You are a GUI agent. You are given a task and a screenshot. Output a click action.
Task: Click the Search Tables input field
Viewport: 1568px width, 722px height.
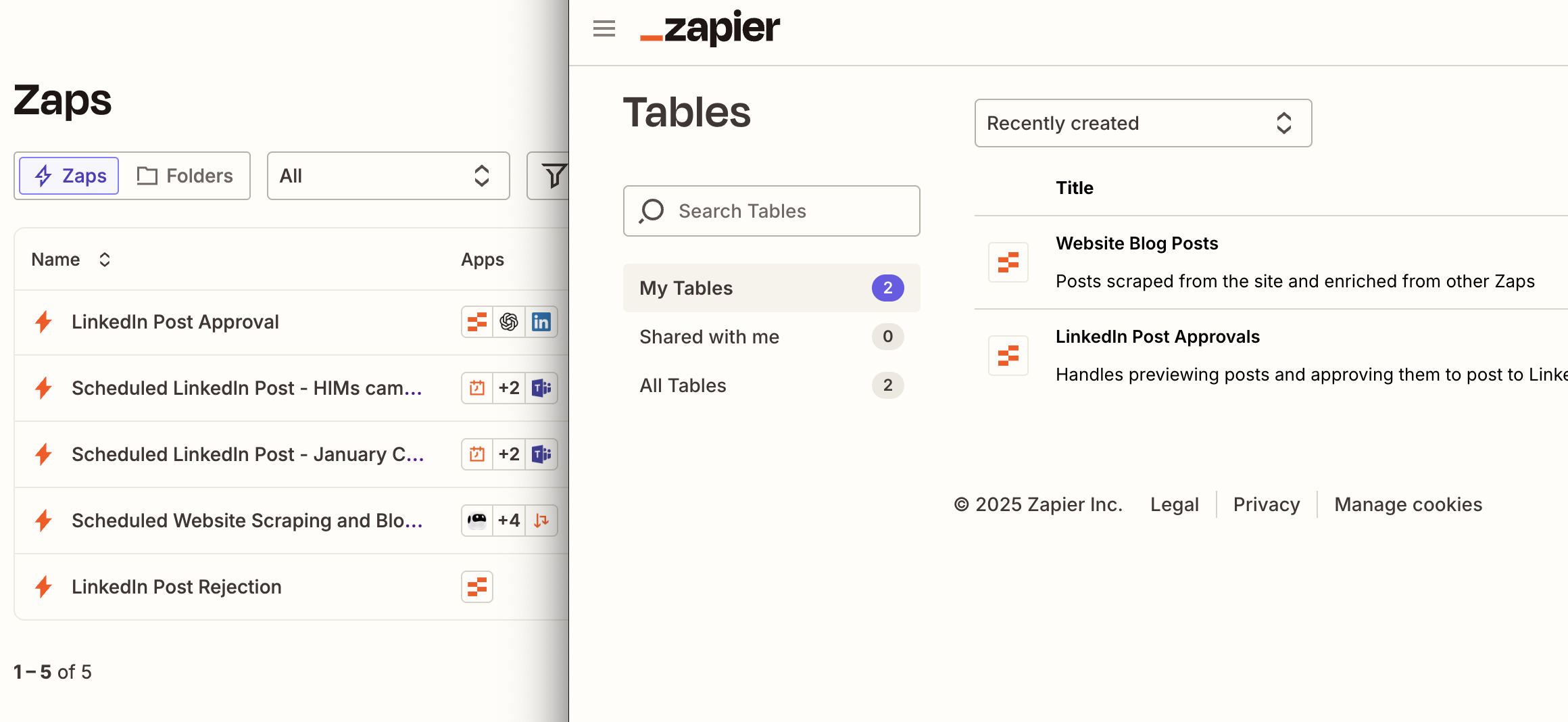[771, 211]
